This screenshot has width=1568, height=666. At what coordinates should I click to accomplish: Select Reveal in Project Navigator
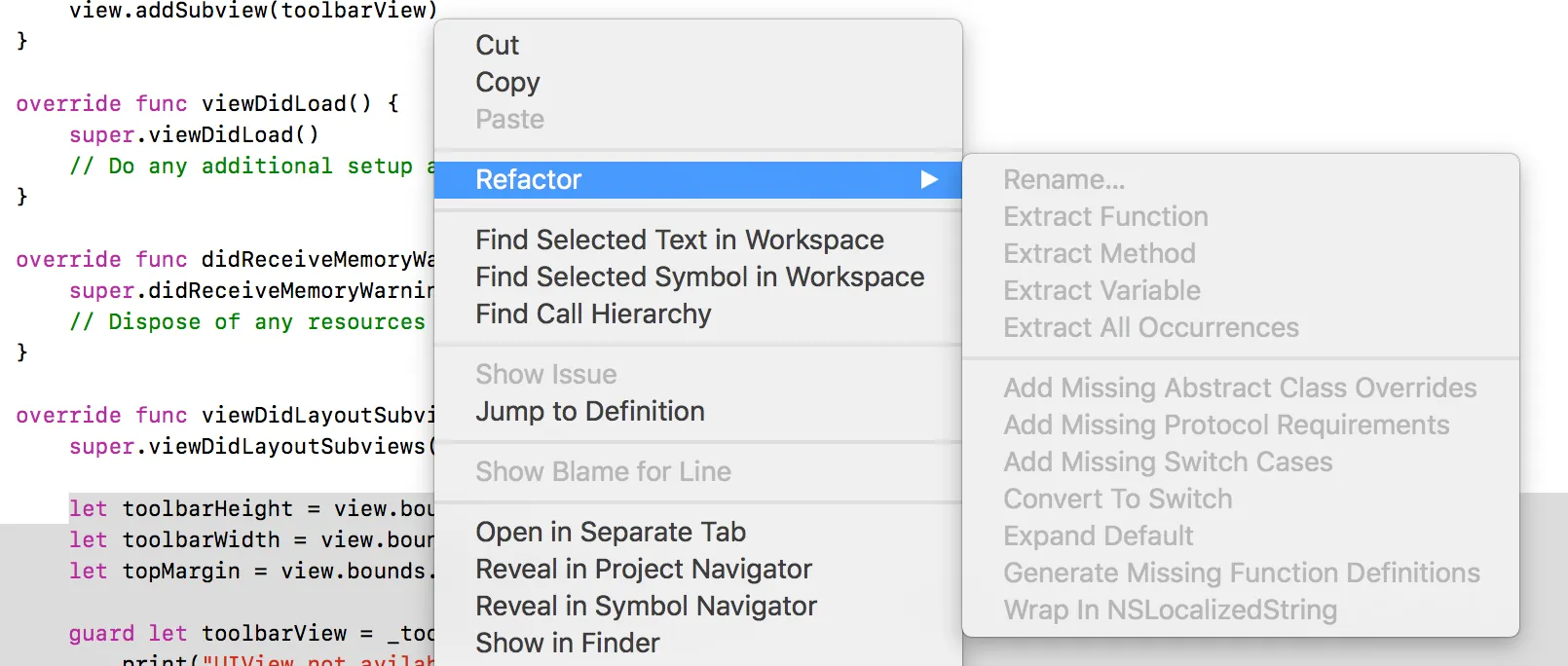tap(643, 569)
